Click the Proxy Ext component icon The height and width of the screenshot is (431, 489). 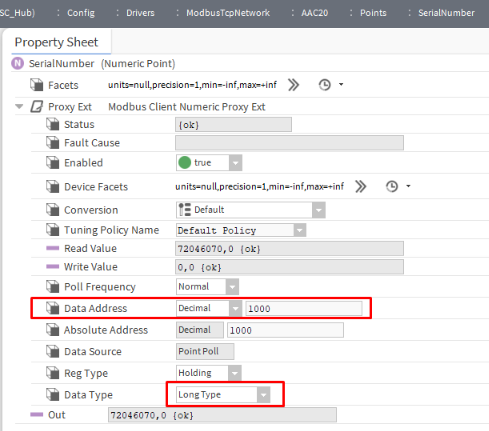(37, 107)
